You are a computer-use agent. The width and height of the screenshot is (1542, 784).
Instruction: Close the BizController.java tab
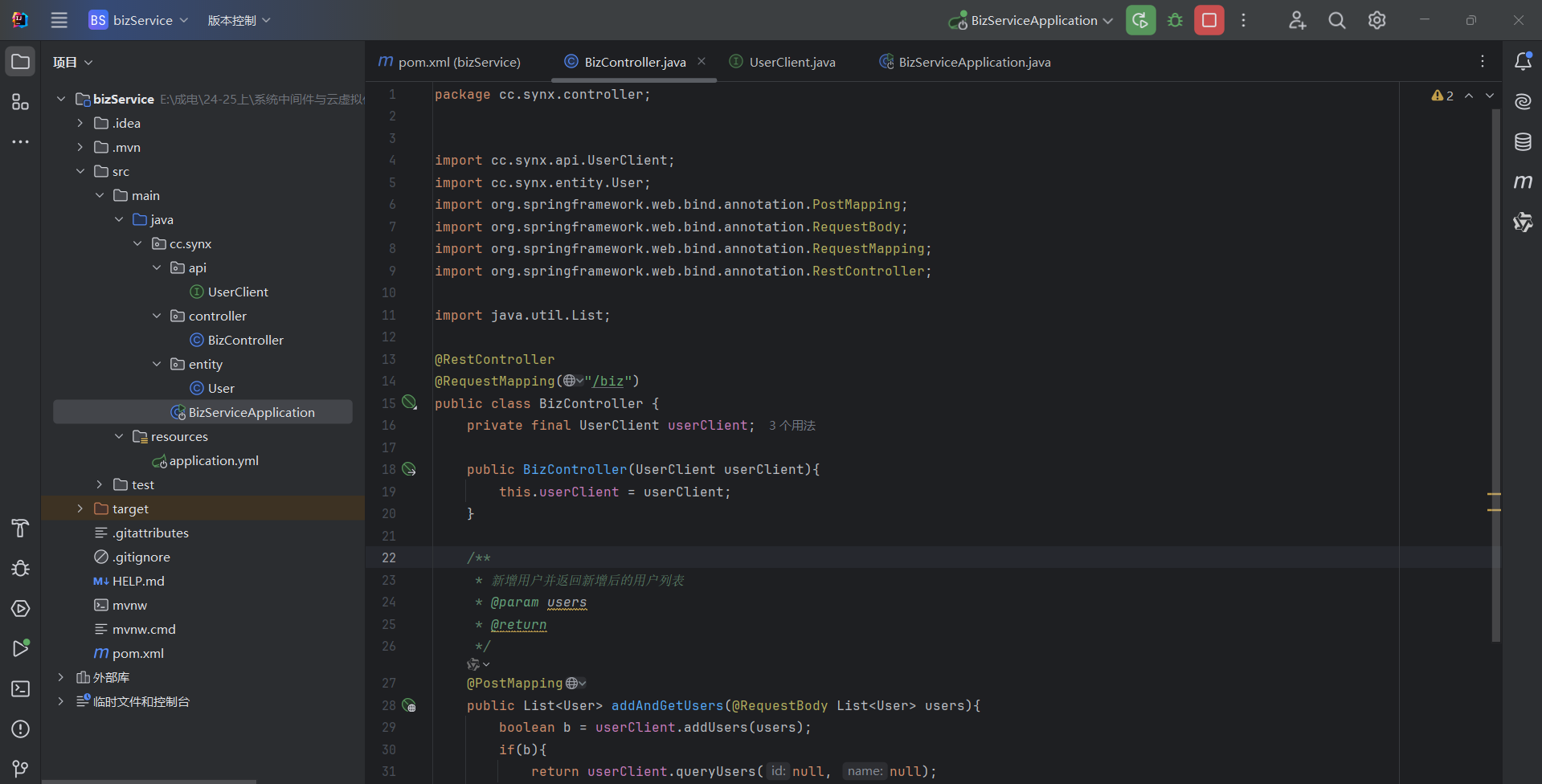tap(701, 61)
